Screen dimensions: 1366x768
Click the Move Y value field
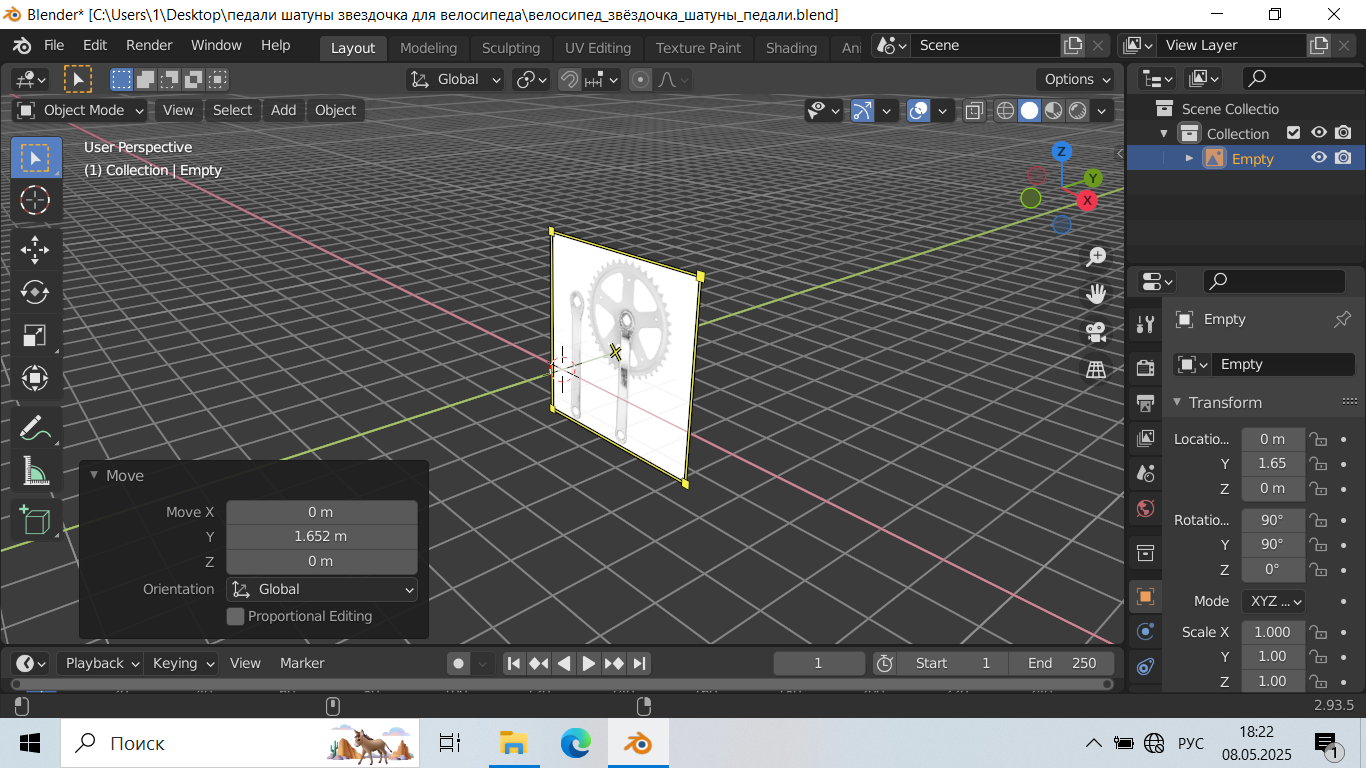coord(321,536)
